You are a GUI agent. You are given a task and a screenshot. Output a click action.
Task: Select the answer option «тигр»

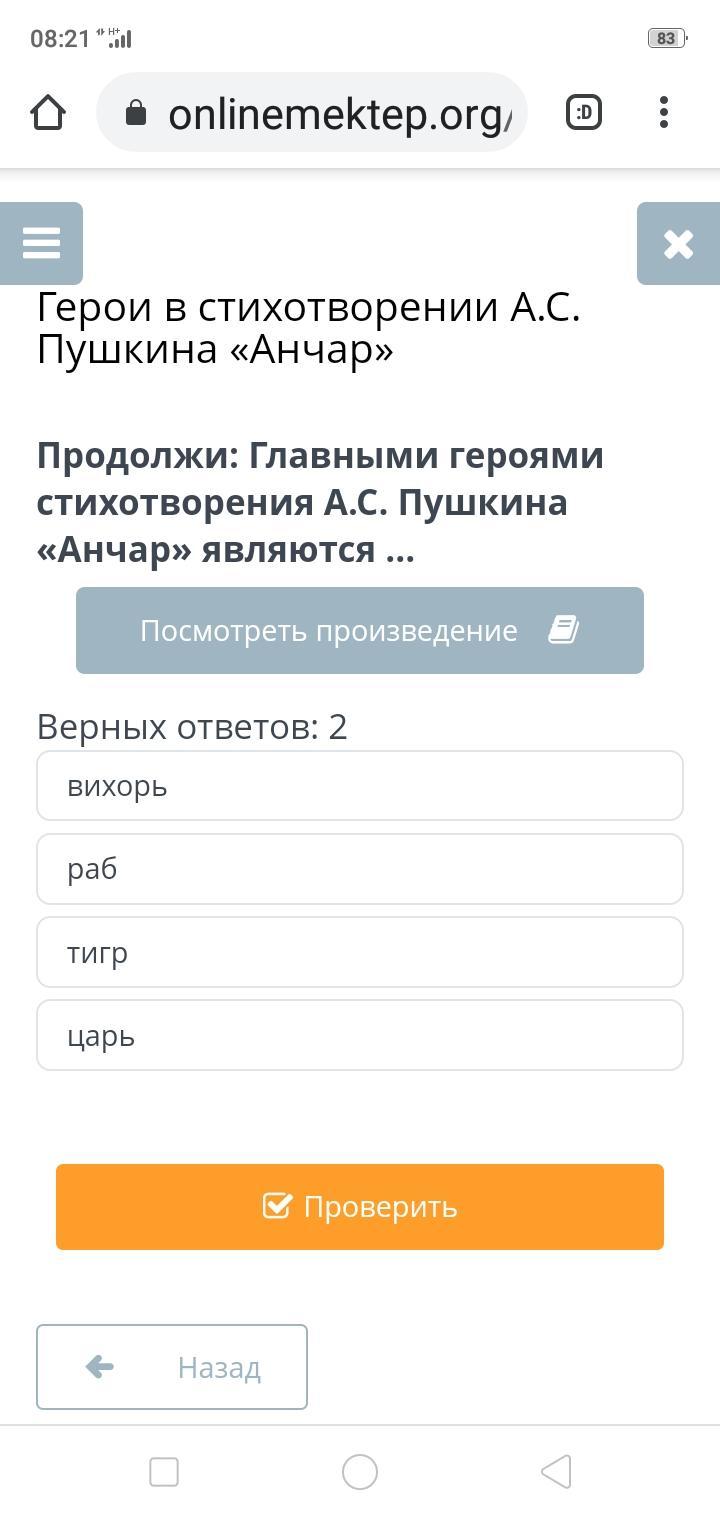coord(360,952)
